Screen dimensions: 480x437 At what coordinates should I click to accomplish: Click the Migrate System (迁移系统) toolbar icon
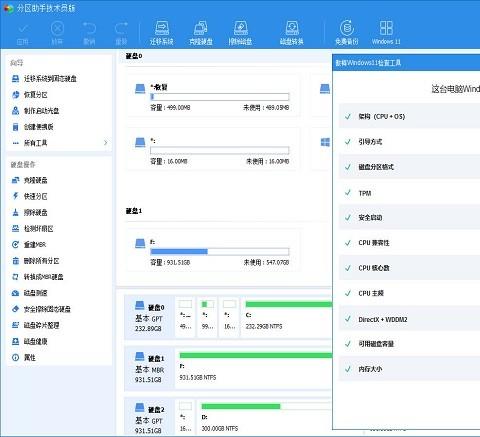162,33
